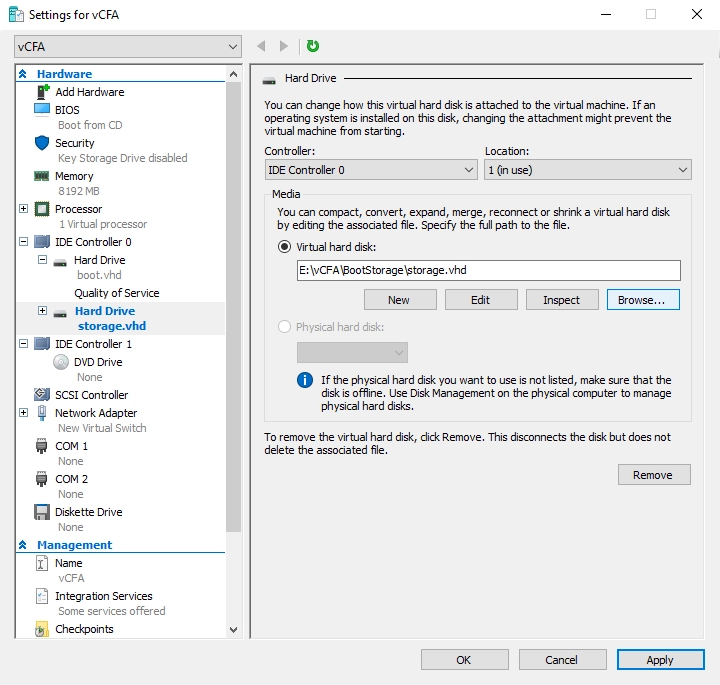Select the COM 1 port icon
Screen dimensions: 720x685
click(41, 446)
